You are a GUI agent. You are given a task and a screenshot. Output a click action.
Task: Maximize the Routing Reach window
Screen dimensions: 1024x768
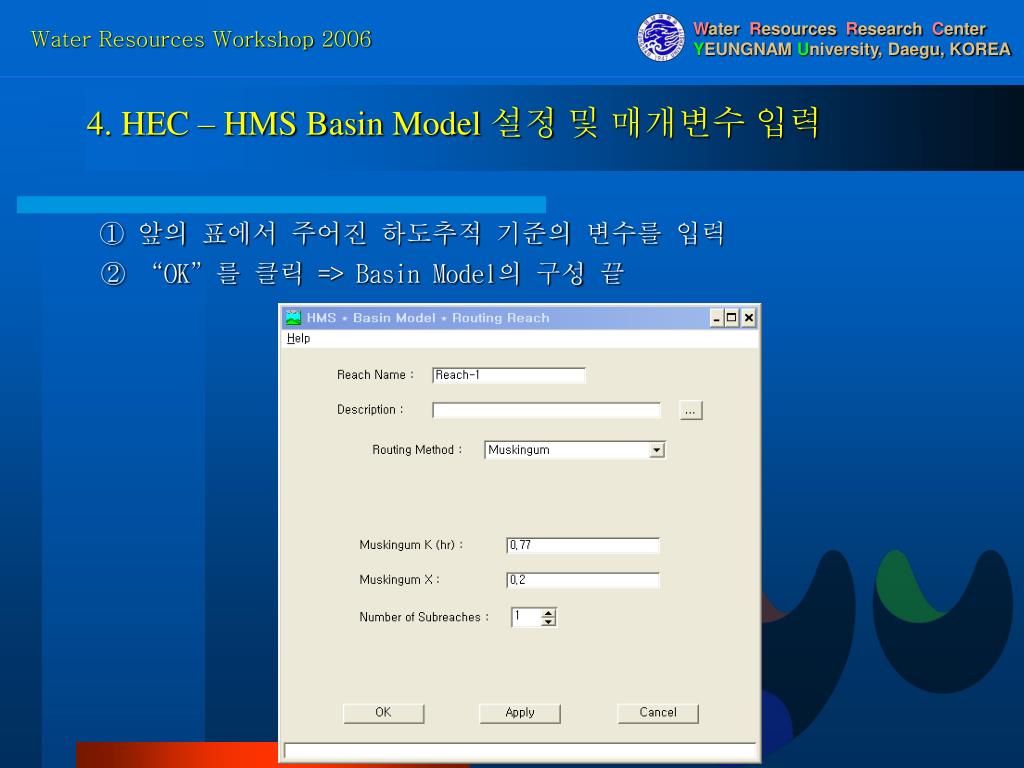tap(732, 318)
